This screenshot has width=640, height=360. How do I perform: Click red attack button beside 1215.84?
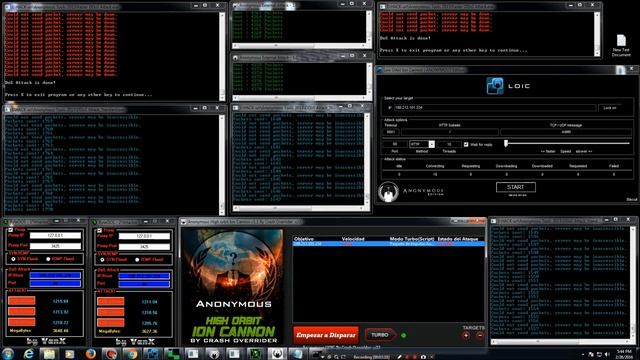(22, 301)
